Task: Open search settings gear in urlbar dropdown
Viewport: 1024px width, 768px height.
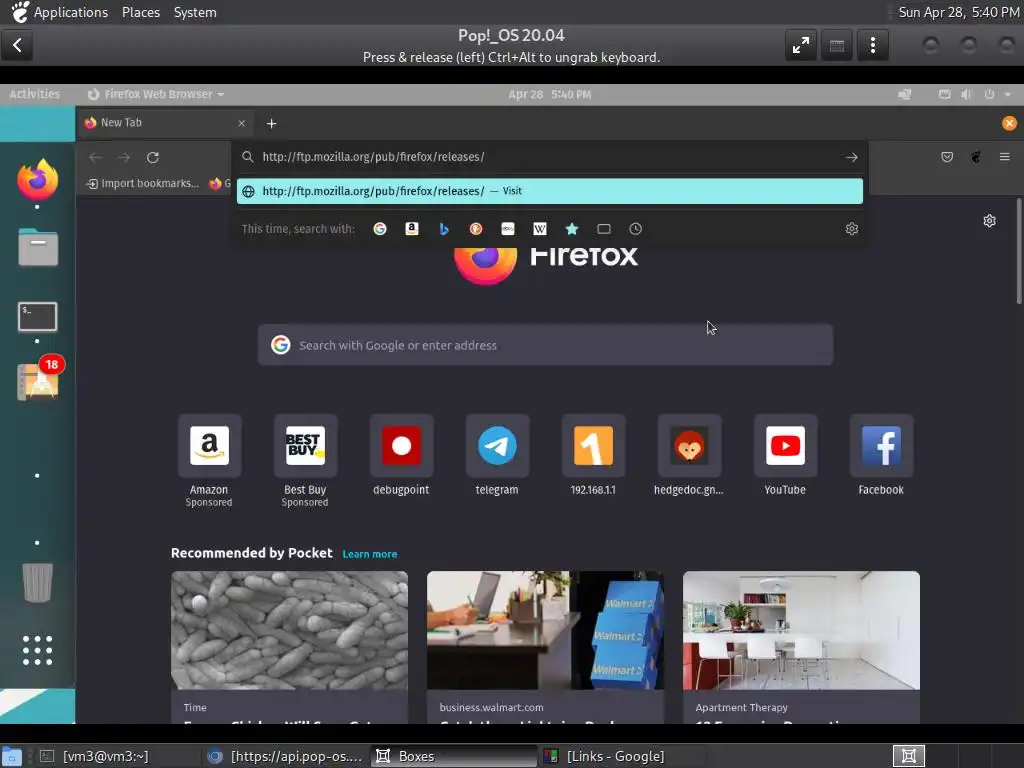Action: [851, 229]
